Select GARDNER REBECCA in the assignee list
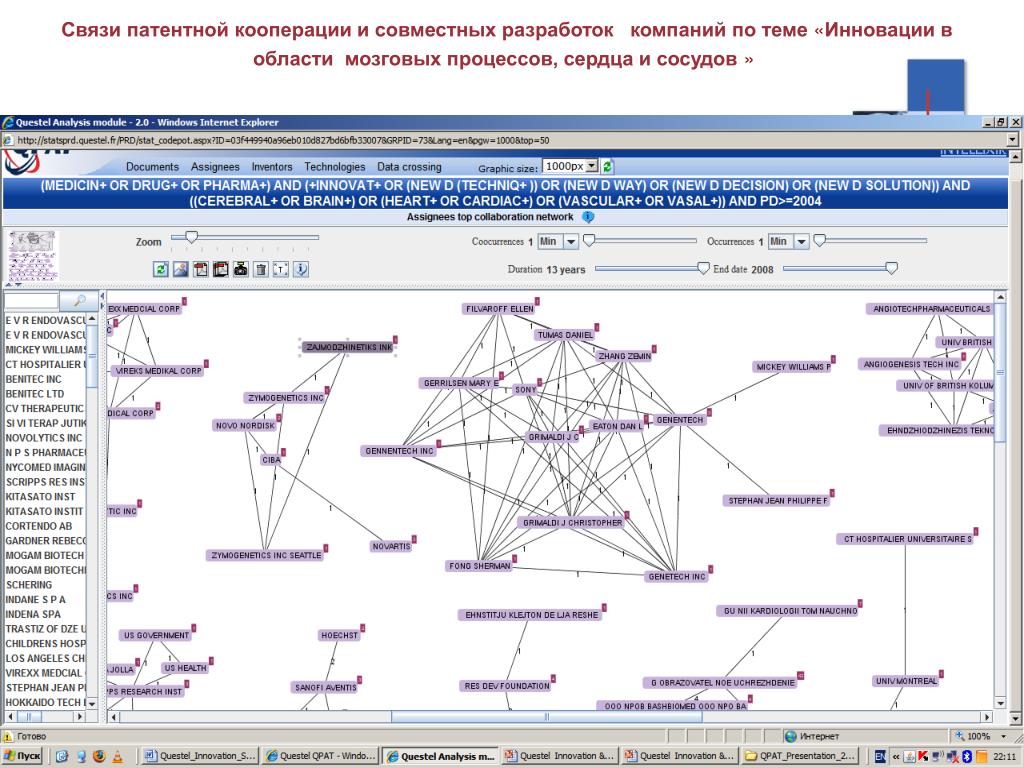1024x768 pixels. (46, 541)
